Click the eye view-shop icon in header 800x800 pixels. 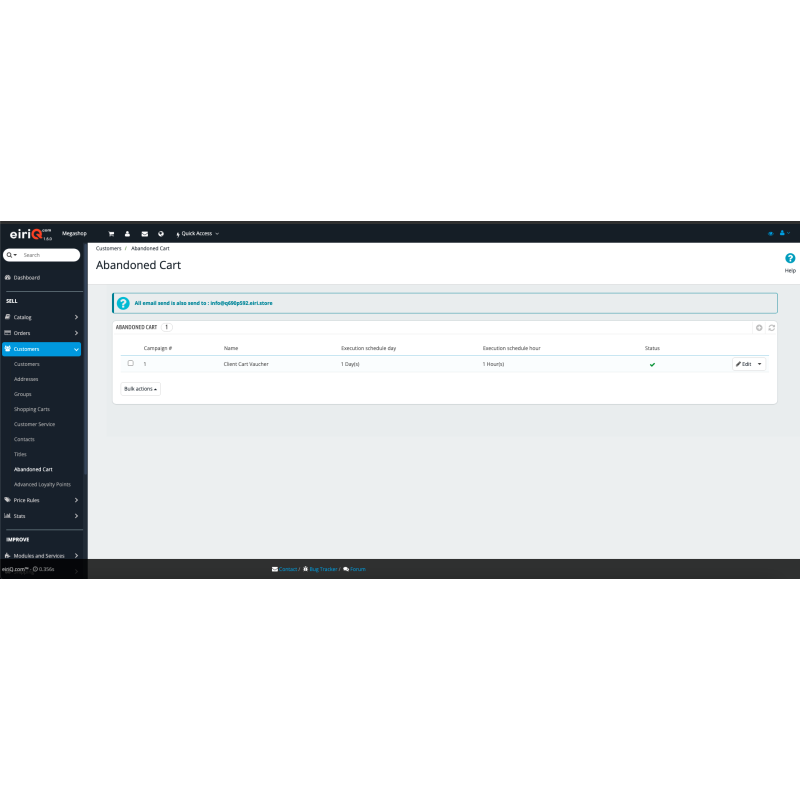tap(770, 233)
